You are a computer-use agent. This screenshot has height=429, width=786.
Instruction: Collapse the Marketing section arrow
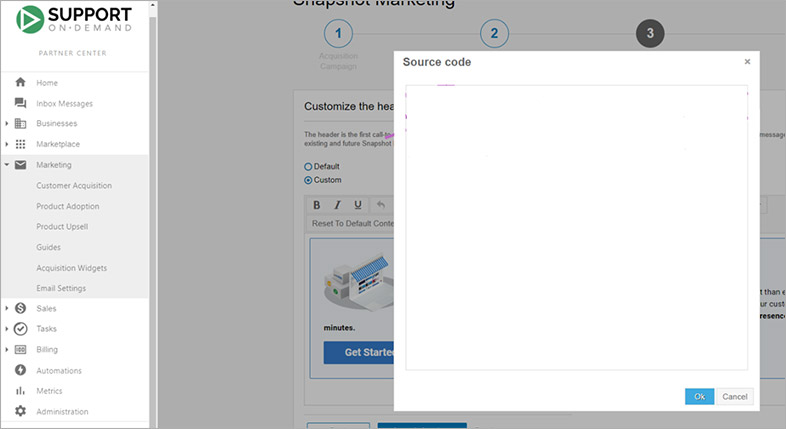pos(7,165)
